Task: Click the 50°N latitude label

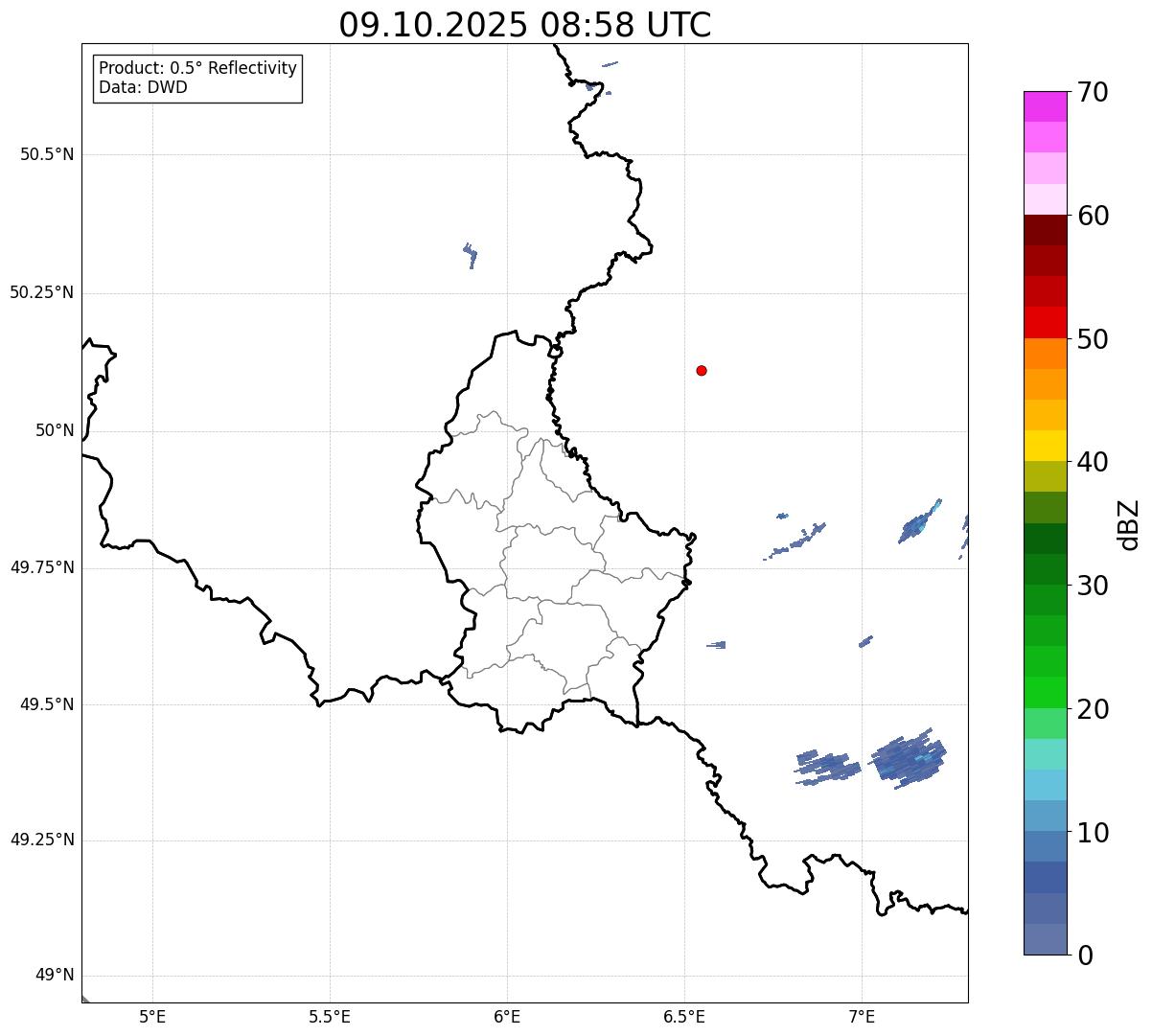Action: pos(55,430)
